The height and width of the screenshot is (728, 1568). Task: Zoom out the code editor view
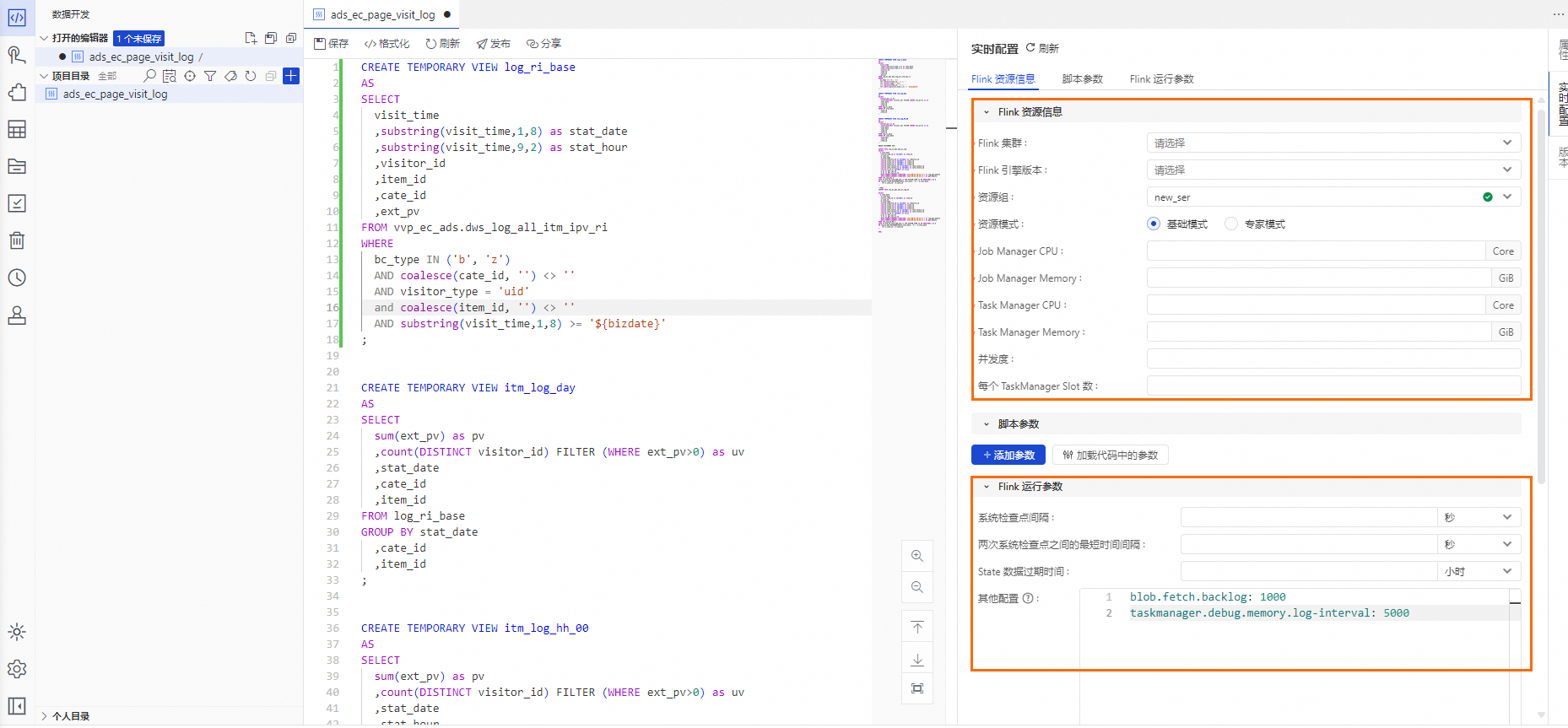917,587
